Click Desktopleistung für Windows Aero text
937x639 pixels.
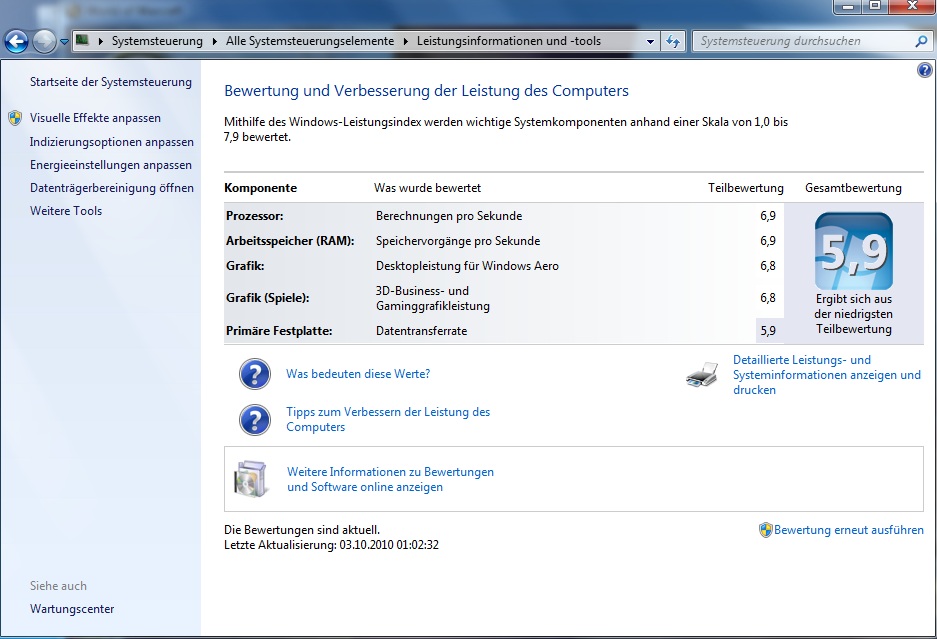(467, 266)
